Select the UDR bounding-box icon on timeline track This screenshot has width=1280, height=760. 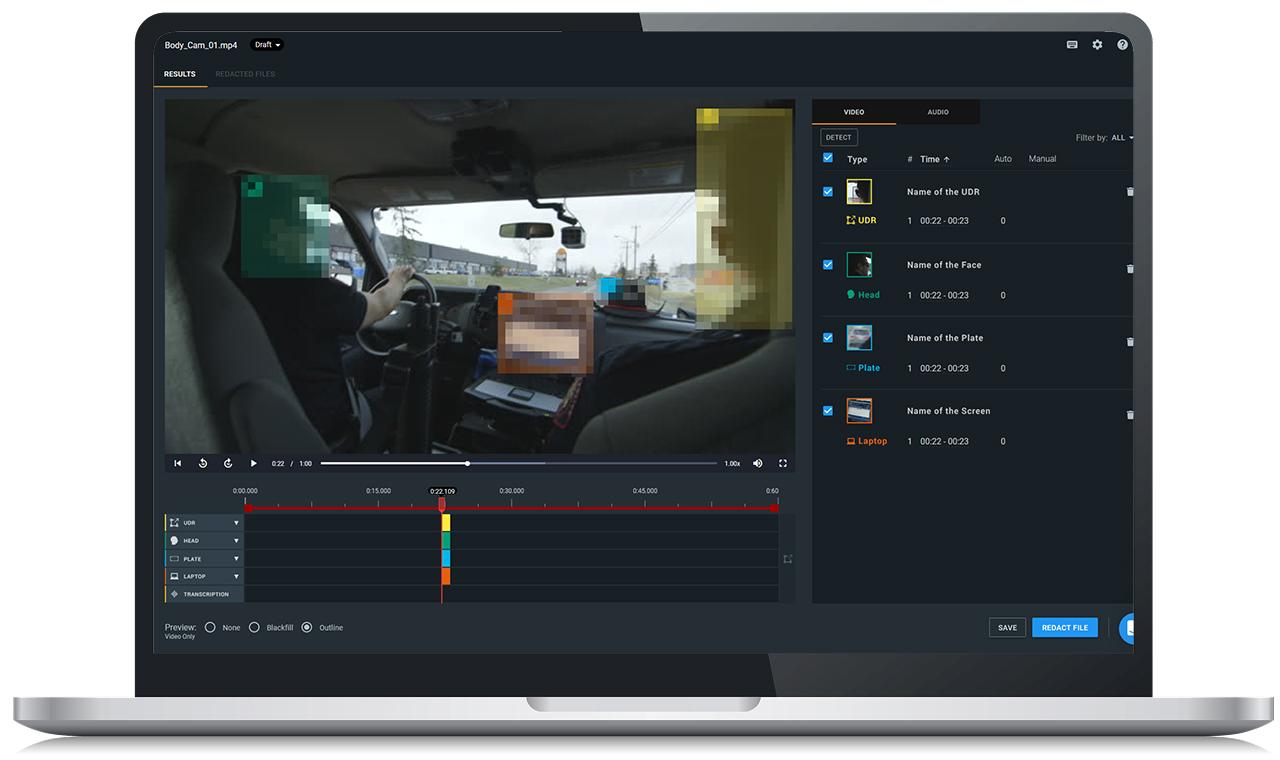[x=173, y=522]
